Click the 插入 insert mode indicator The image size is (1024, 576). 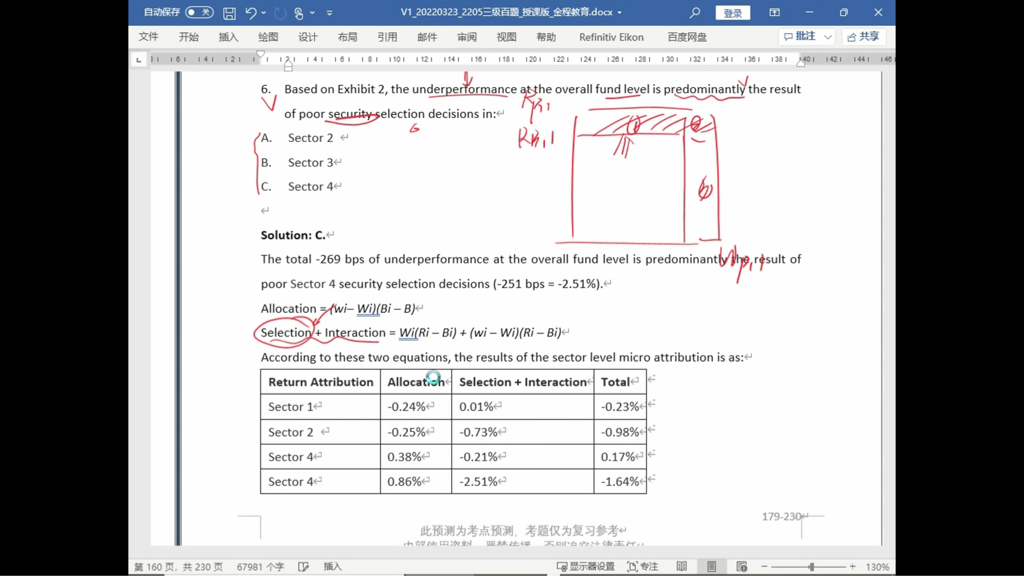[332, 566]
